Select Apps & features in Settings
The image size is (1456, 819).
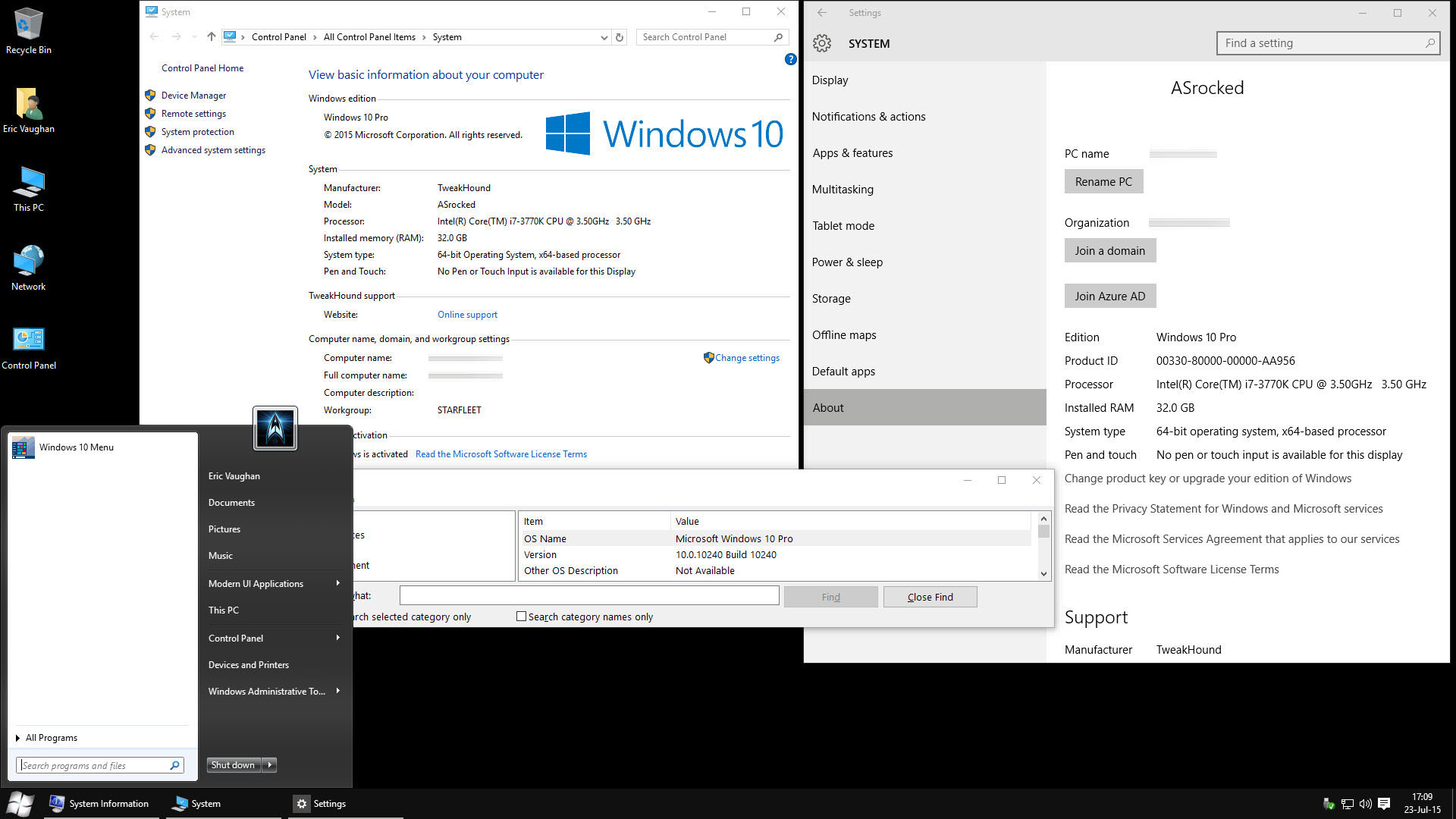925,152
